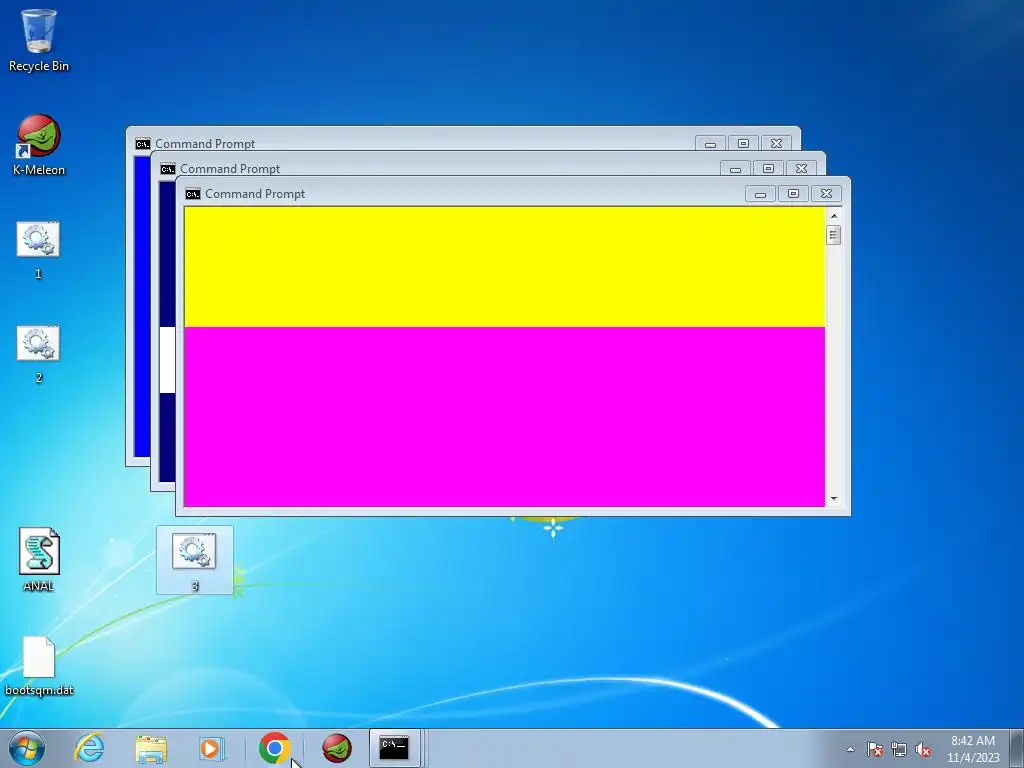Open Windows Media Player from taskbar

click(x=212, y=748)
